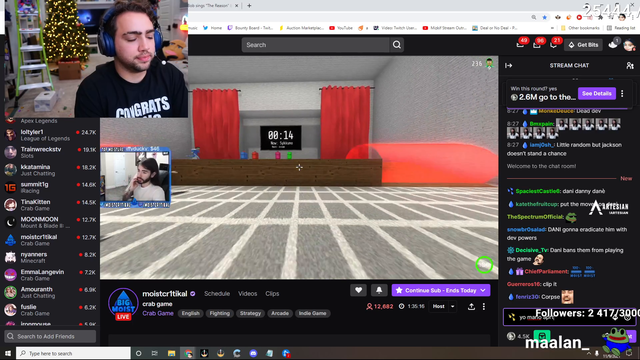Image resolution: width=640 pixels, height=360 pixels.
Task: Open whispers inbox with 96 badge
Action: (537, 44)
